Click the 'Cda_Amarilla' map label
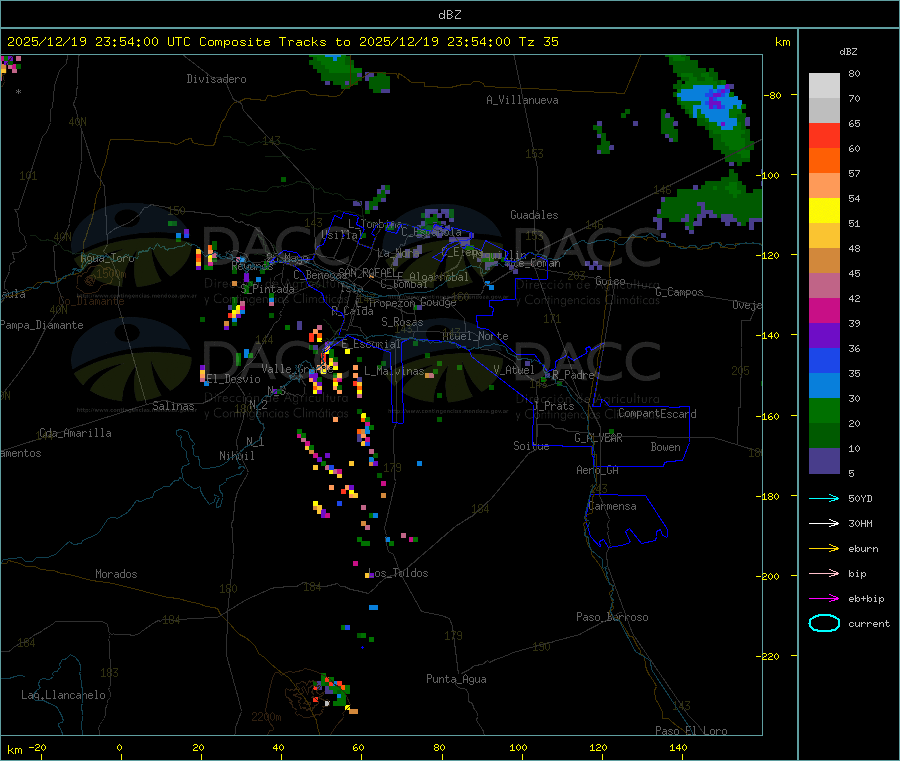 point(75,433)
